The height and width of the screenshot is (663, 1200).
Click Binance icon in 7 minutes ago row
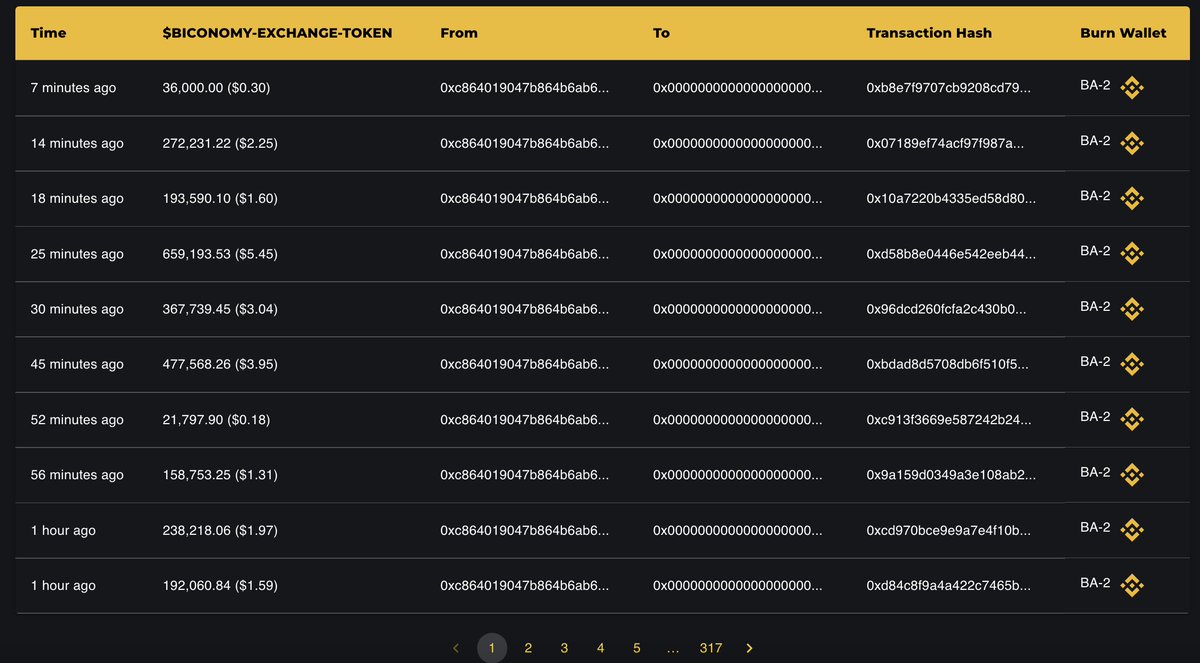pos(1131,88)
